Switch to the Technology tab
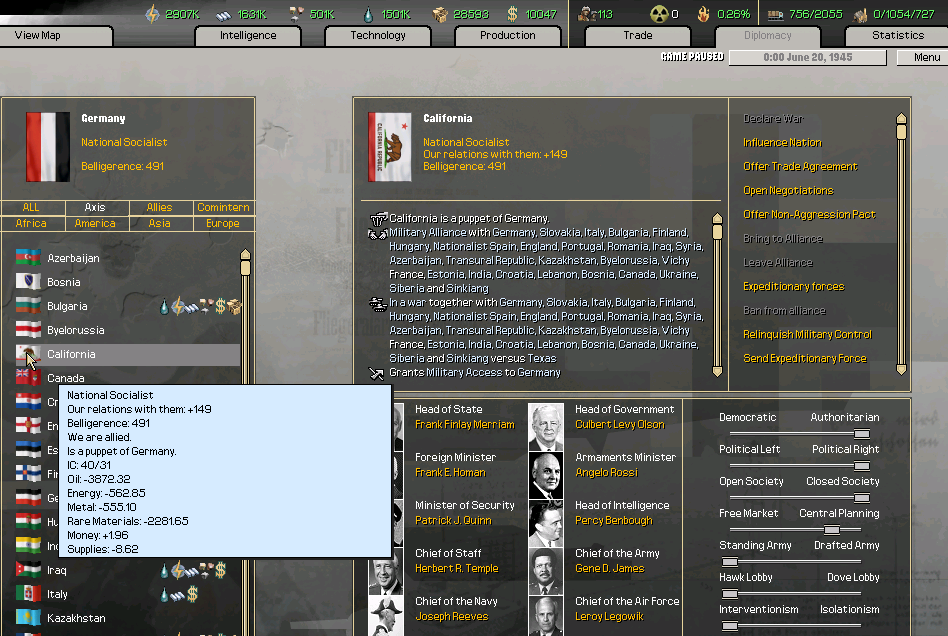 click(378, 36)
